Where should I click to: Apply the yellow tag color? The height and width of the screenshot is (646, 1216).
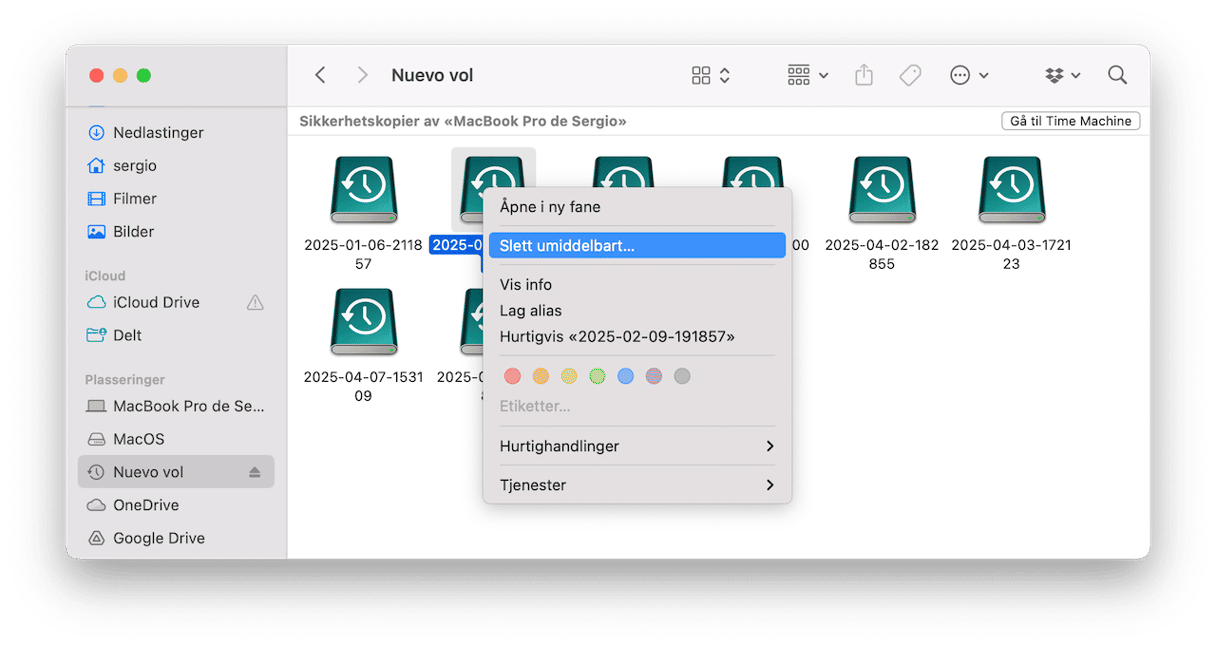(569, 376)
